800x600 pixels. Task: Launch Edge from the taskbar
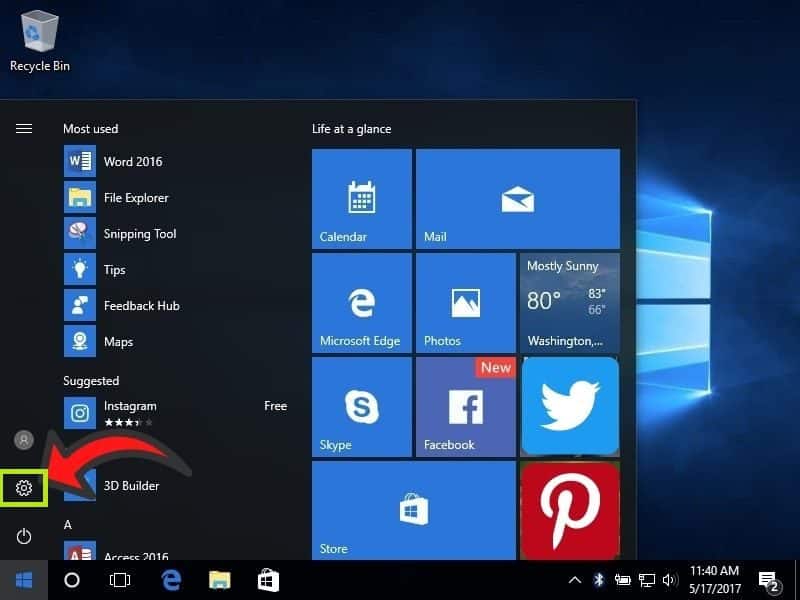(171, 580)
